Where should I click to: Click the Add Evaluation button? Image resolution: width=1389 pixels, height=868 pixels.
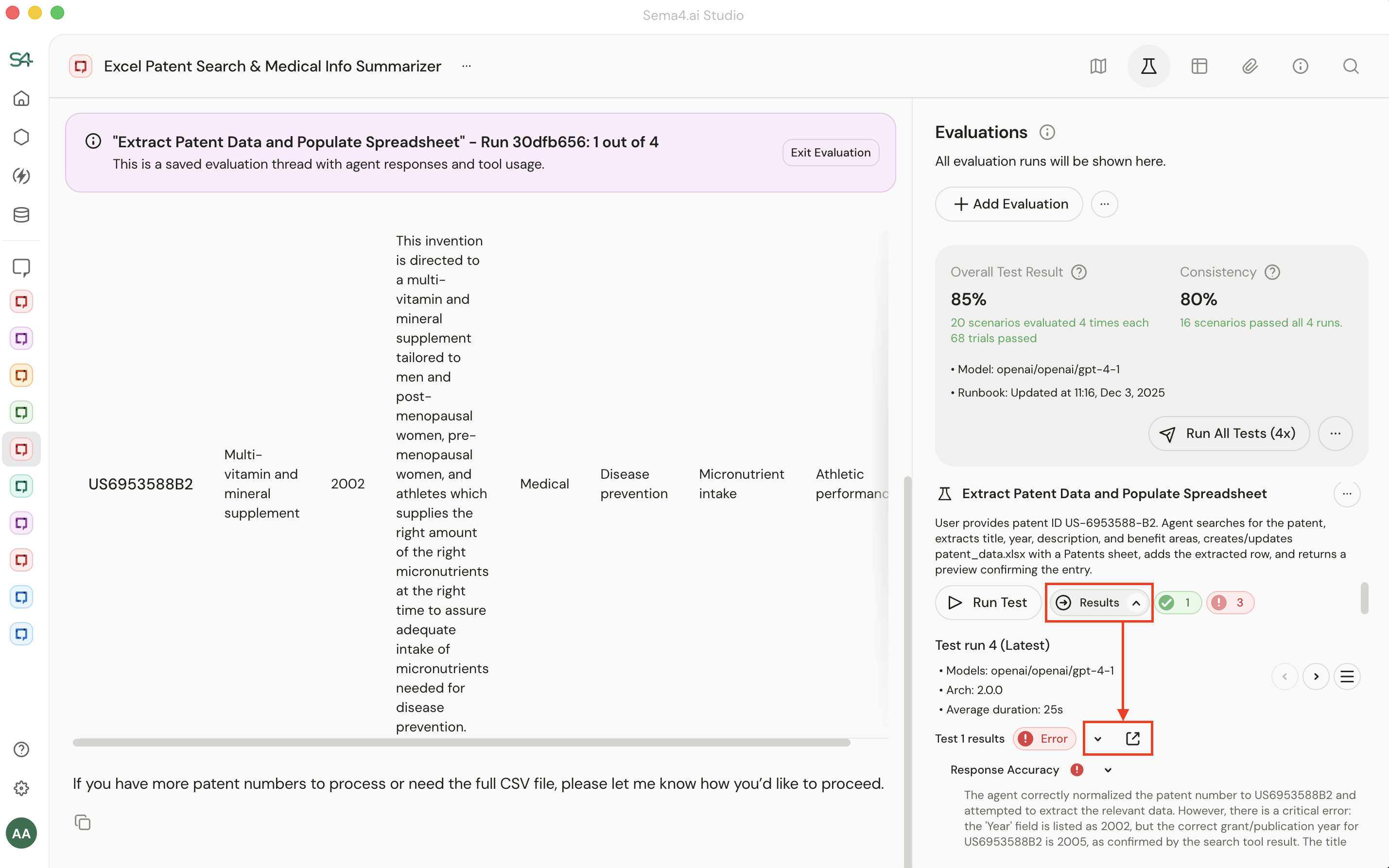coord(1009,204)
